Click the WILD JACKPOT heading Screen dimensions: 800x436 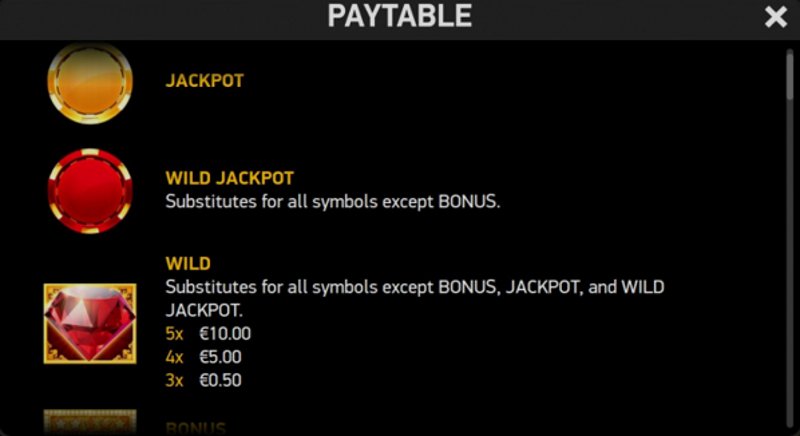(x=230, y=178)
